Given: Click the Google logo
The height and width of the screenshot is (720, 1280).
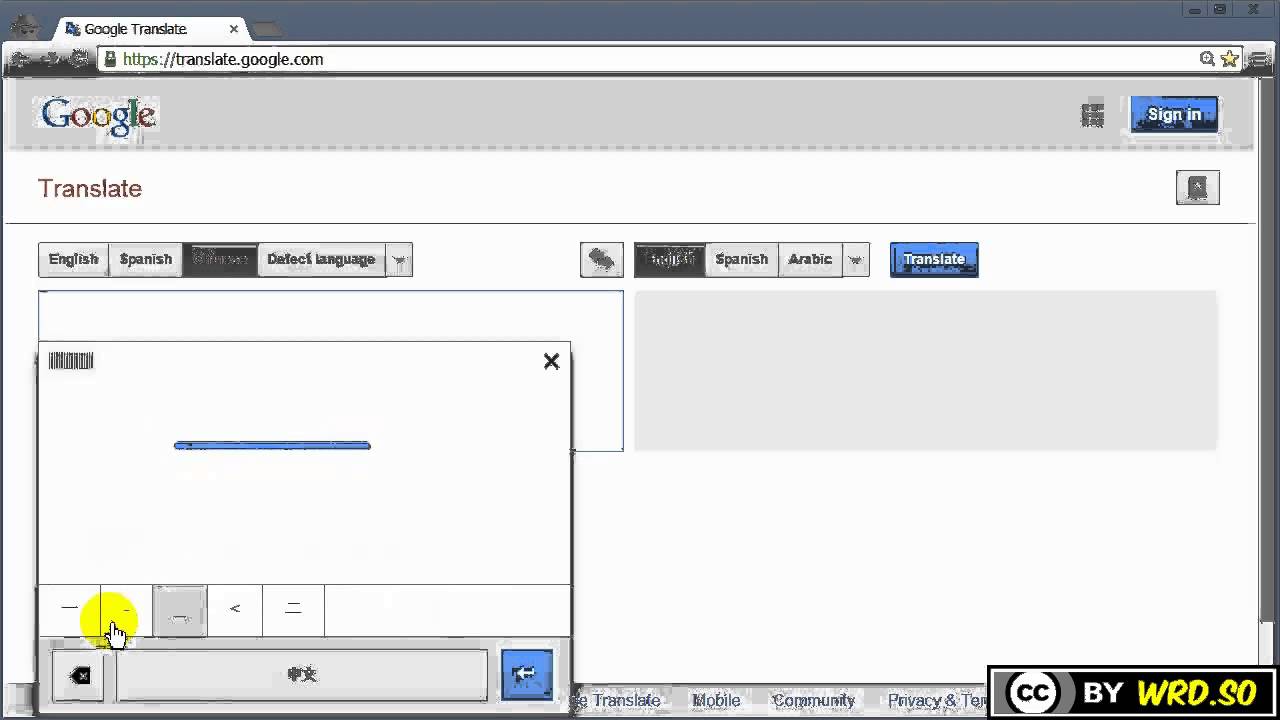Looking at the screenshot, I should [98, 115].
